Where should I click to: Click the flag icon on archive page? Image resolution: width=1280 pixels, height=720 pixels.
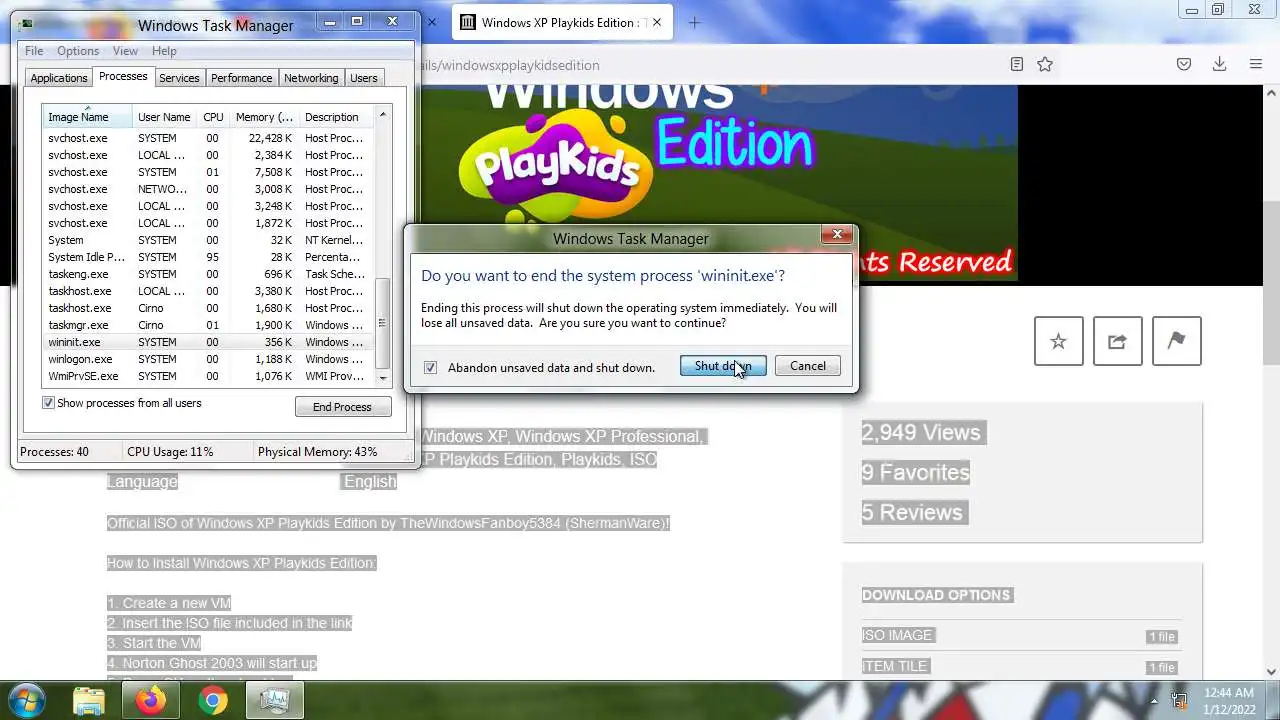click(x=1176, y=341)
